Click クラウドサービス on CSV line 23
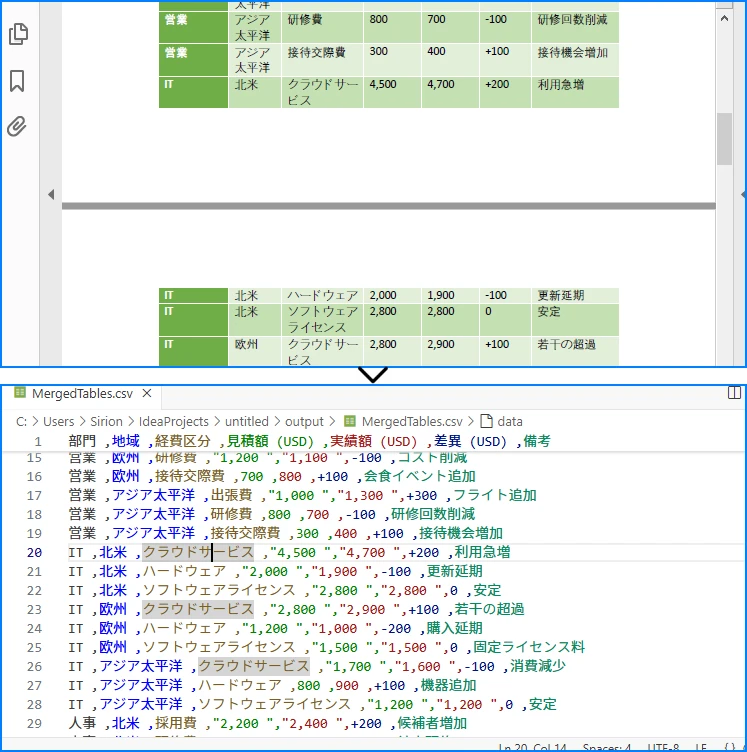The width and height of the screenshot is (747, 752). point(198,610)
